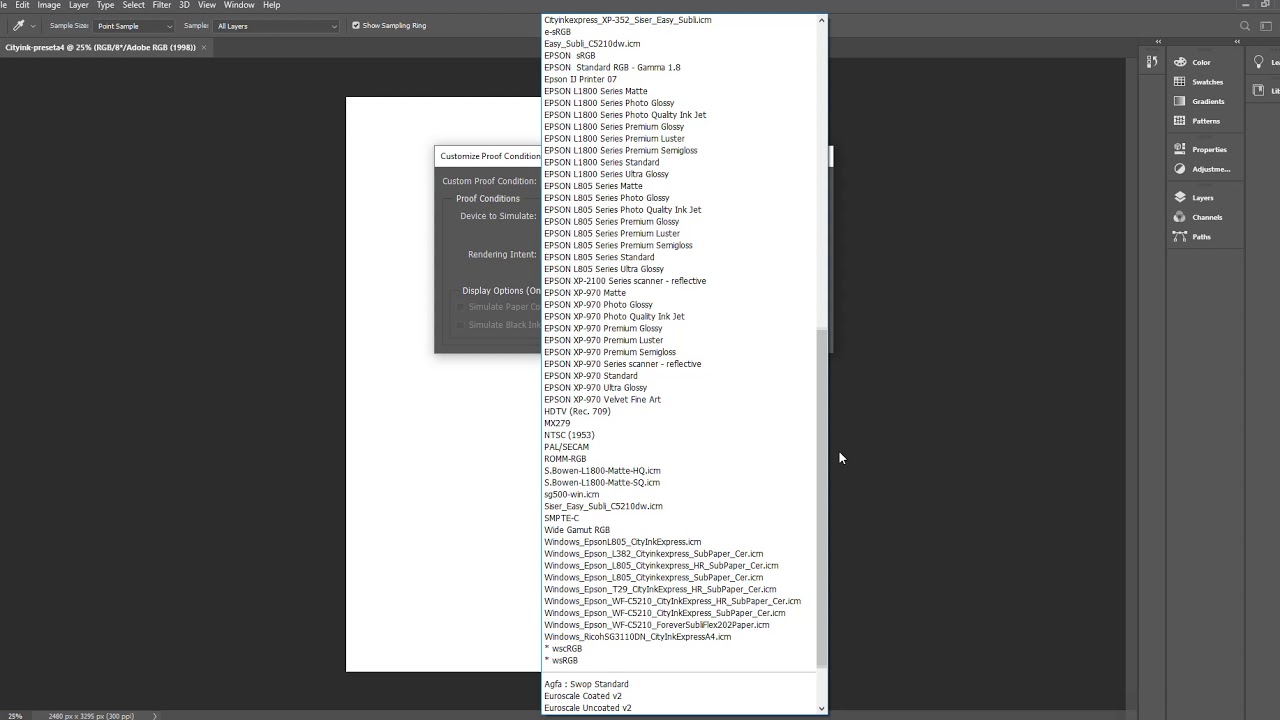Open the 3D menu
The image size is (1280, 720).
pos(184,5)
